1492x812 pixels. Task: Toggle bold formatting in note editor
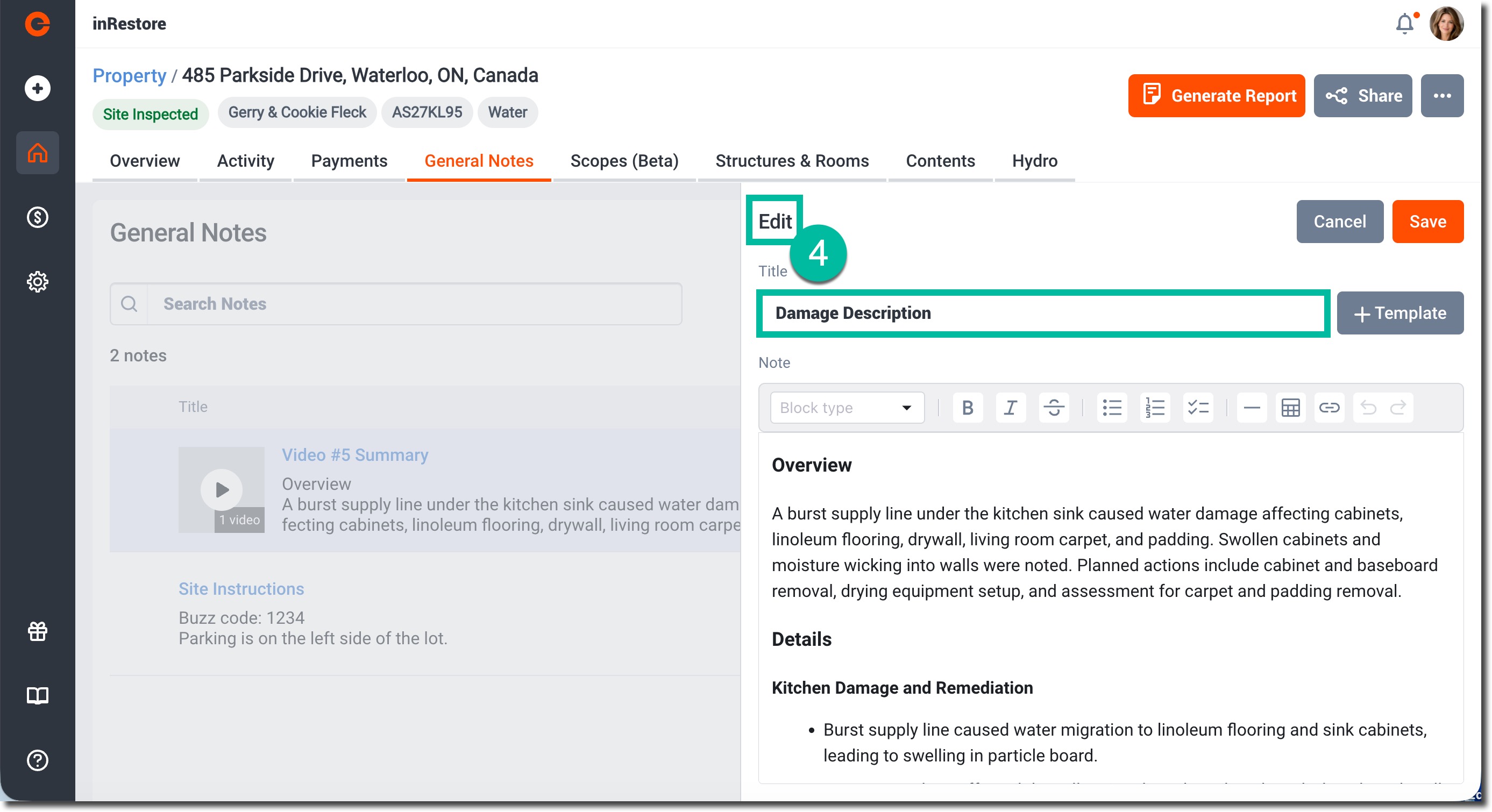(x=967, y=408)
